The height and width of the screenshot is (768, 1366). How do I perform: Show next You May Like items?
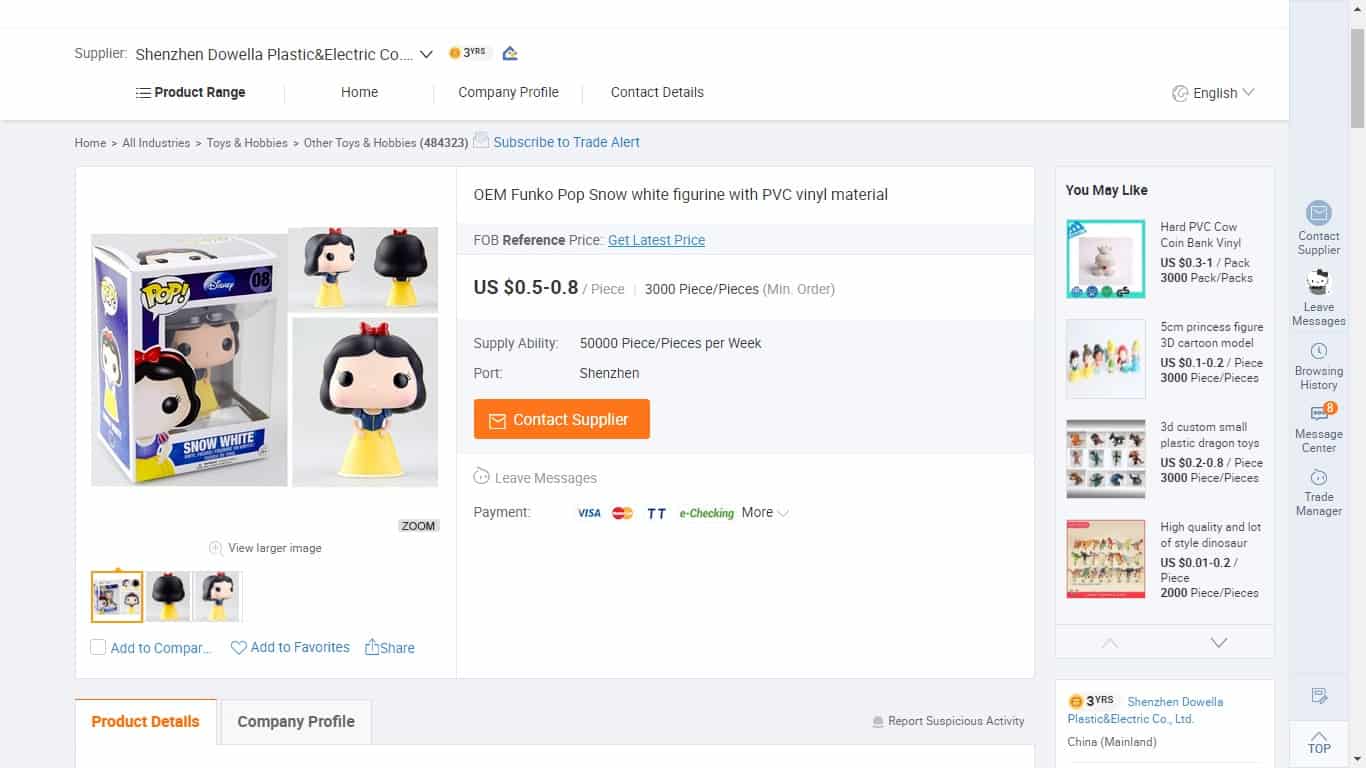point(1219,643)
